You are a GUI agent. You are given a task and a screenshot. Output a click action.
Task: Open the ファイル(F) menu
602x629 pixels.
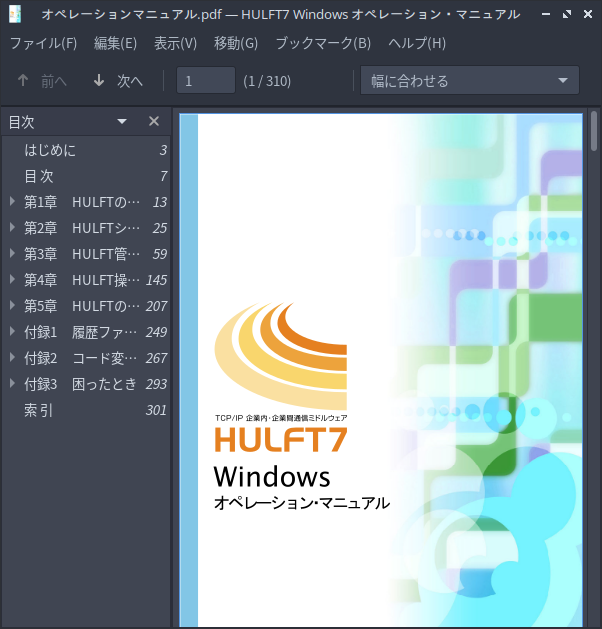[x=44, y=43]
